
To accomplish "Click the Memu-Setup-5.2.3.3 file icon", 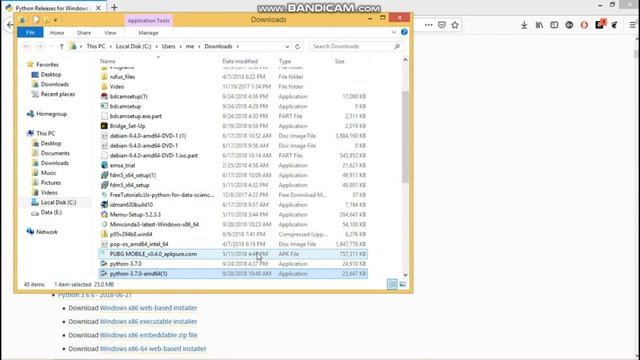I will [104, 214].
